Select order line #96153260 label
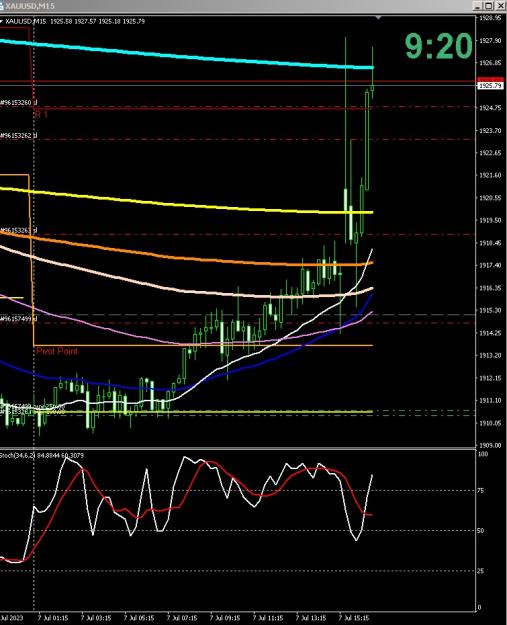 18,103
